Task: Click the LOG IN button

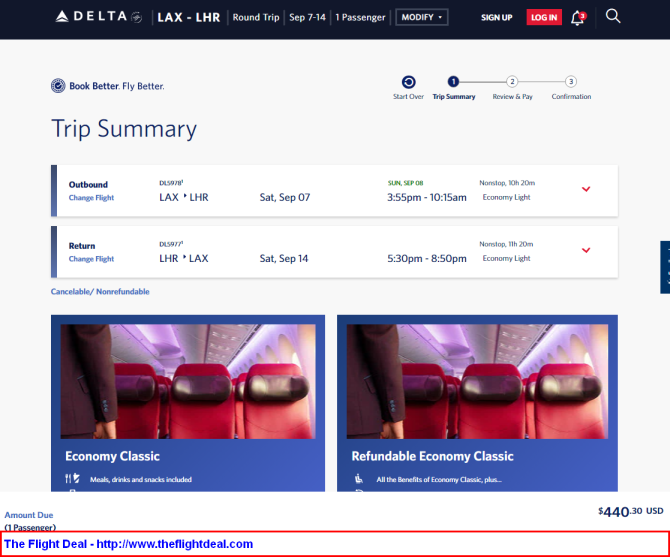Action: pos(544,18)
